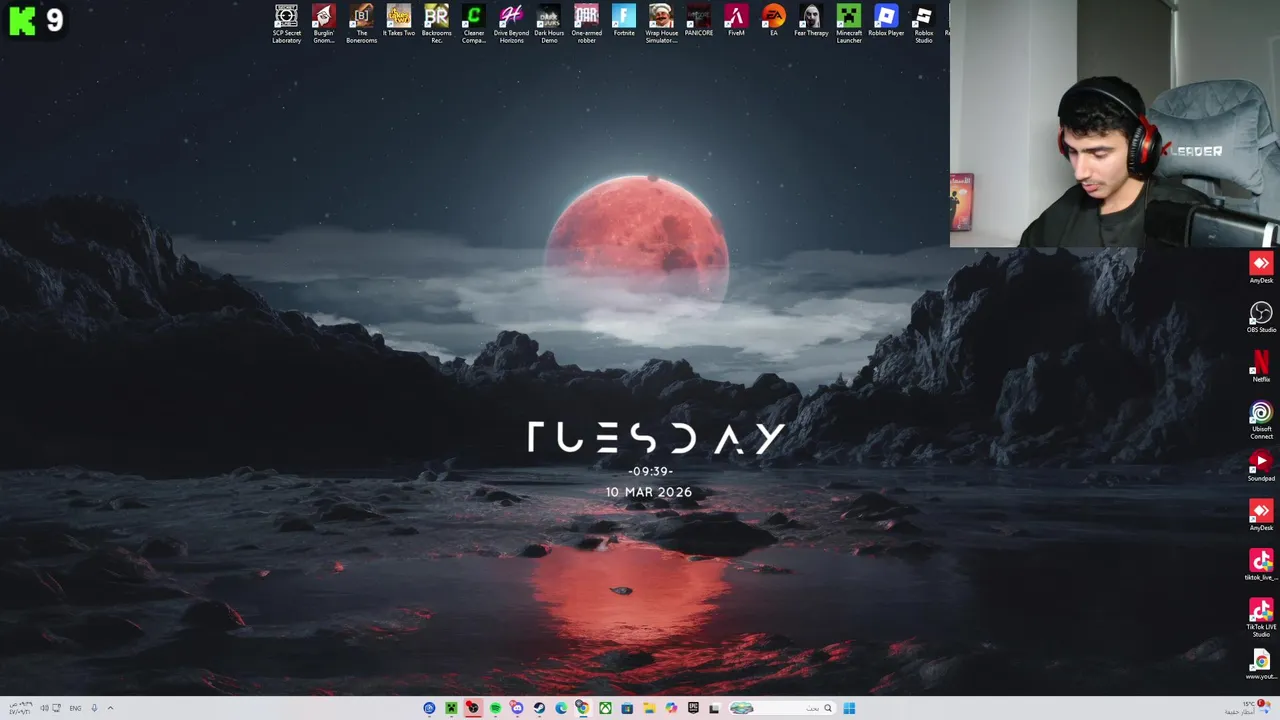Select the One-armed robber desktop icon
The height and width of the screenshot is (720, 1280).
point(587,23)
